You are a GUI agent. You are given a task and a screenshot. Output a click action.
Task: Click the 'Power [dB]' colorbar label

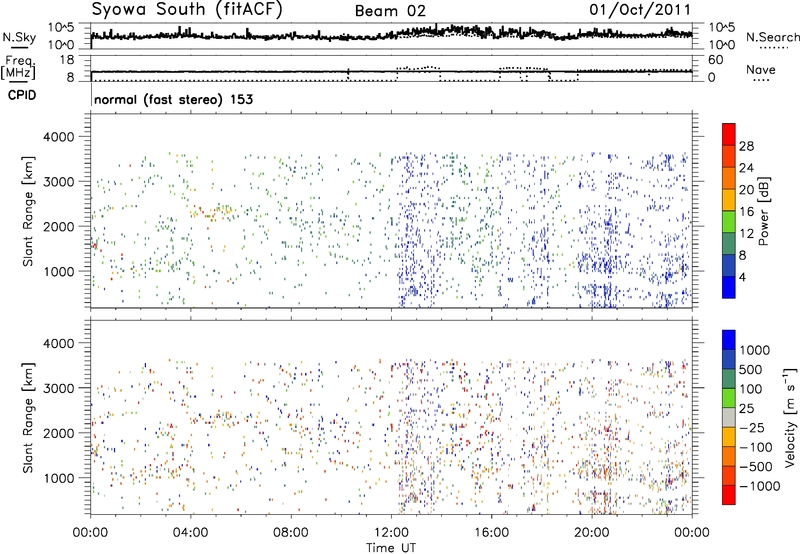click(x=764, y=211)
